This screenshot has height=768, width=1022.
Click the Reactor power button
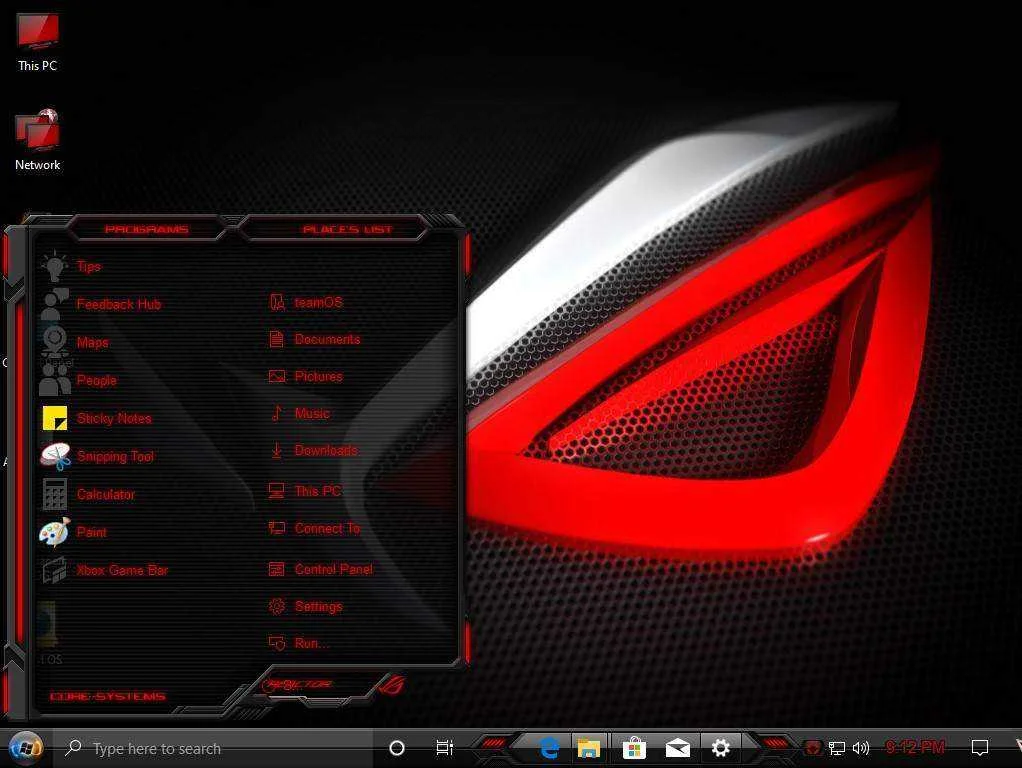tap(298, 685)
